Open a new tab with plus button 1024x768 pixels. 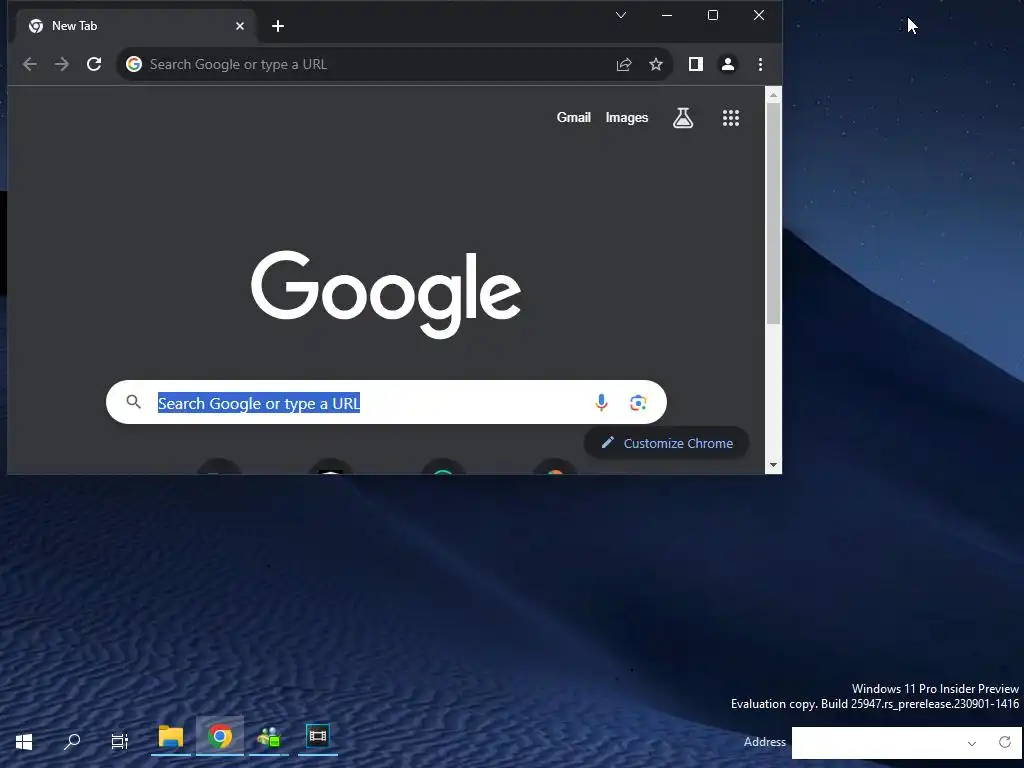278,26
